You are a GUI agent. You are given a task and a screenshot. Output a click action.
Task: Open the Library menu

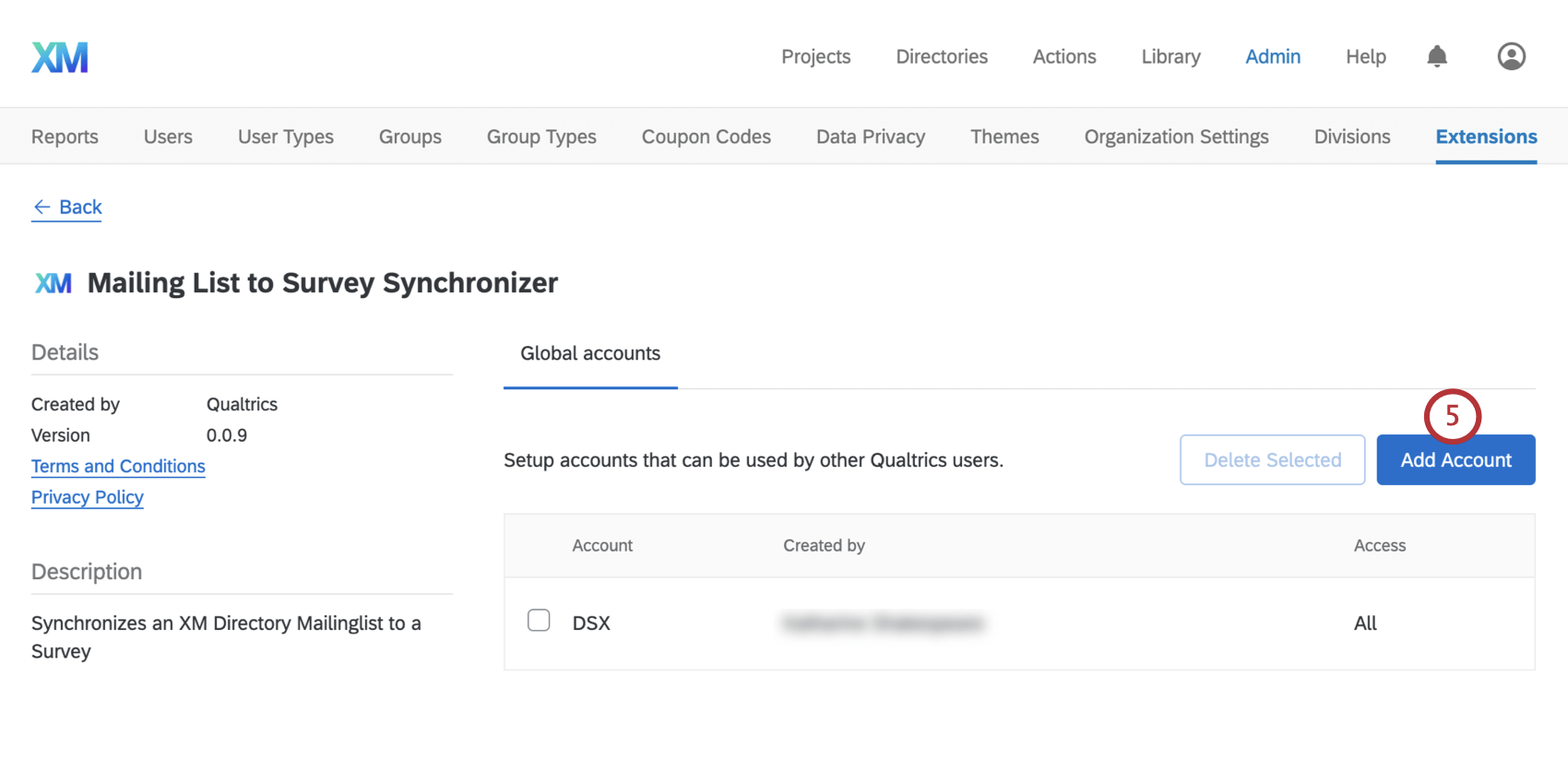coord(1171,56)
